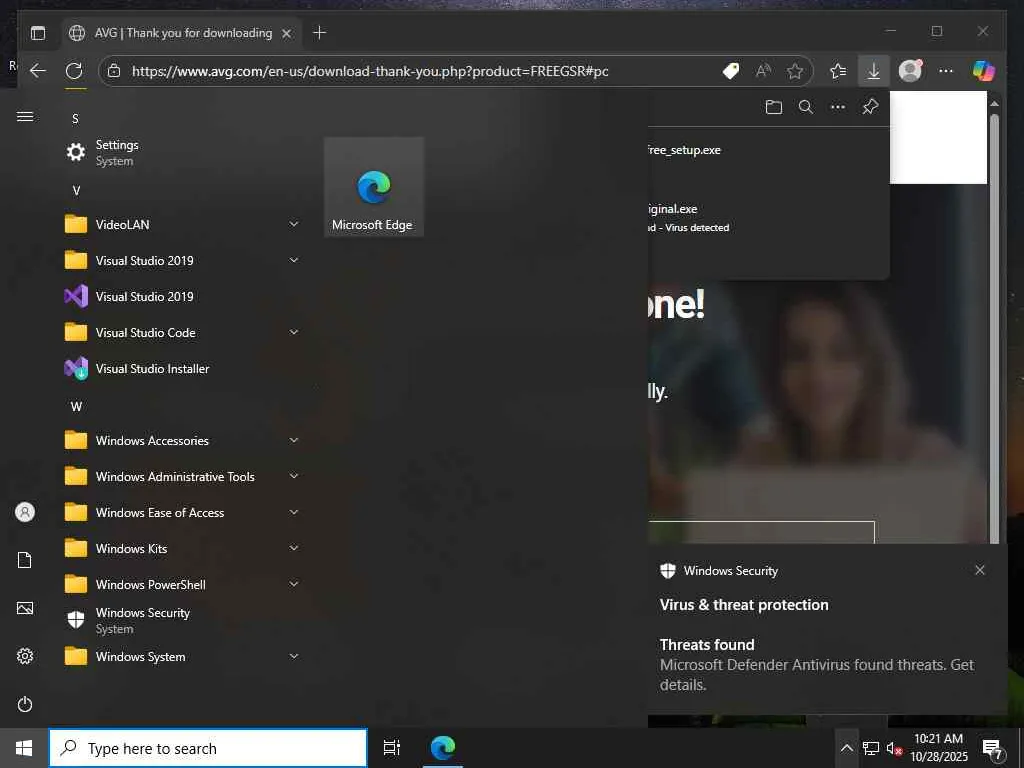1024x768 pixels.
Task: Expand Windows Accessories folder
Action: pos(183,441)
